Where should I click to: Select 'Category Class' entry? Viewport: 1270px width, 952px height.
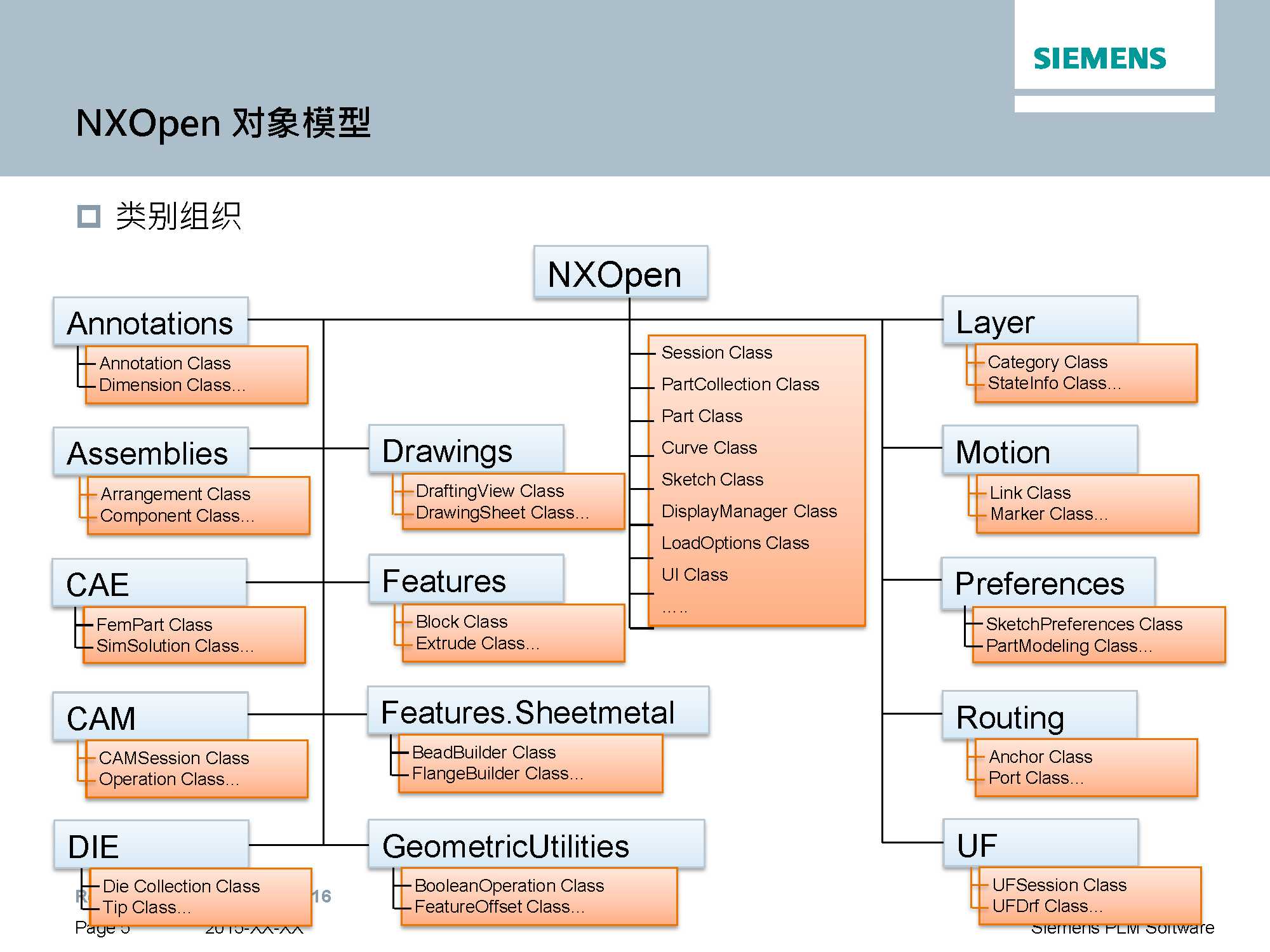click(1048, 362)
